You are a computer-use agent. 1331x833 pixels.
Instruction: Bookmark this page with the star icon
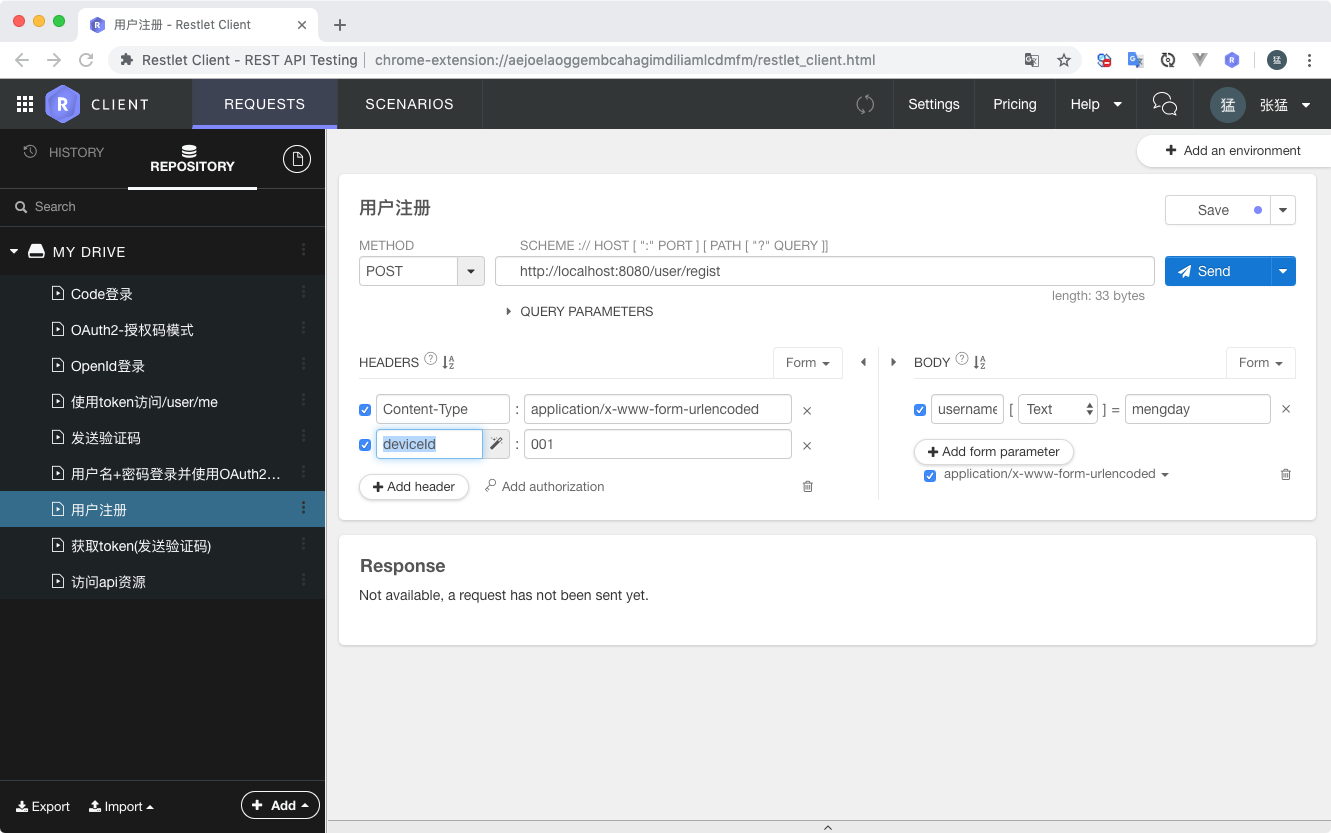(x=1064, y=60)
